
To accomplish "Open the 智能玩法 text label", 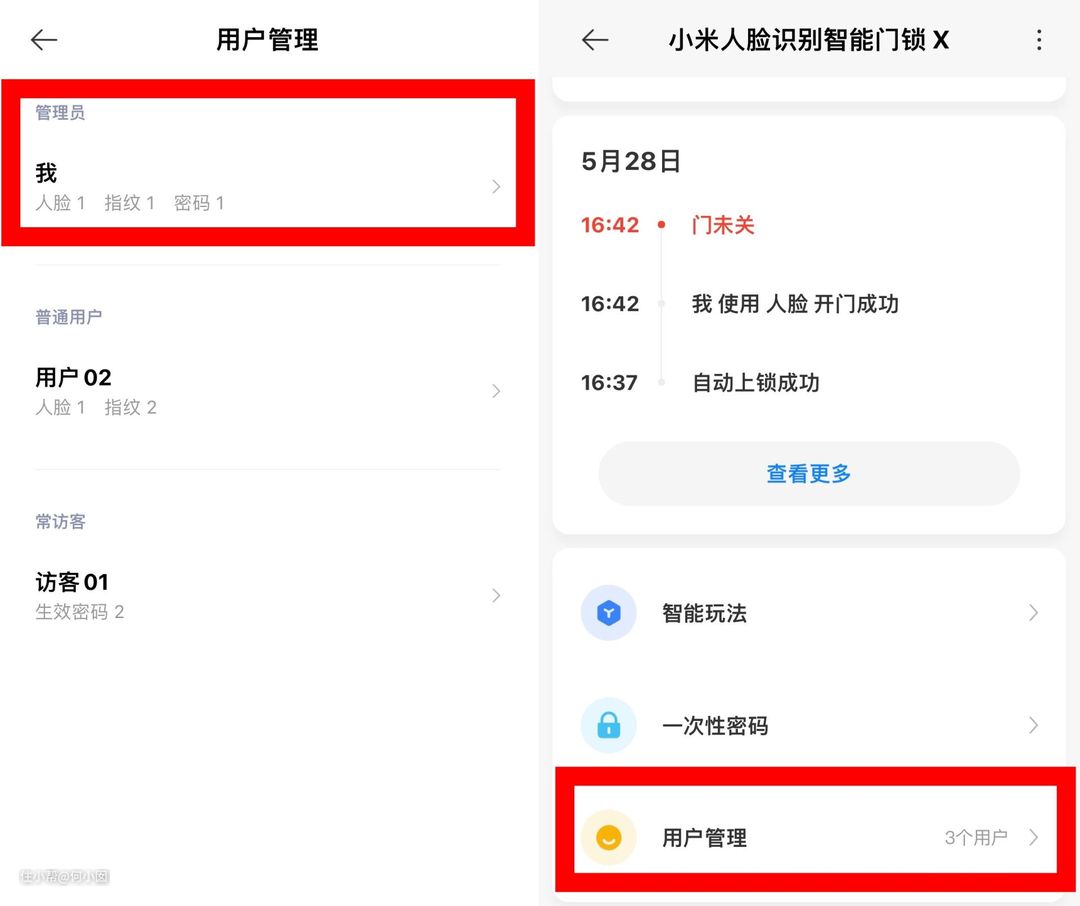I will pos(704,613).
